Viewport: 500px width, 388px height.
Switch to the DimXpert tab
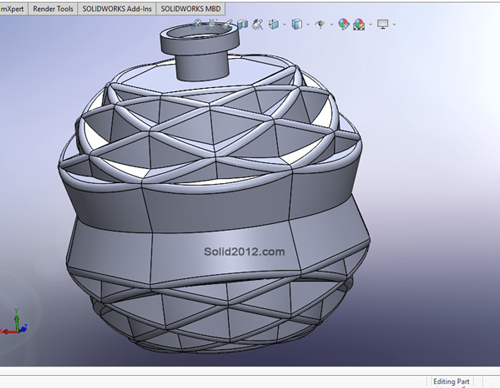[13, 9]
